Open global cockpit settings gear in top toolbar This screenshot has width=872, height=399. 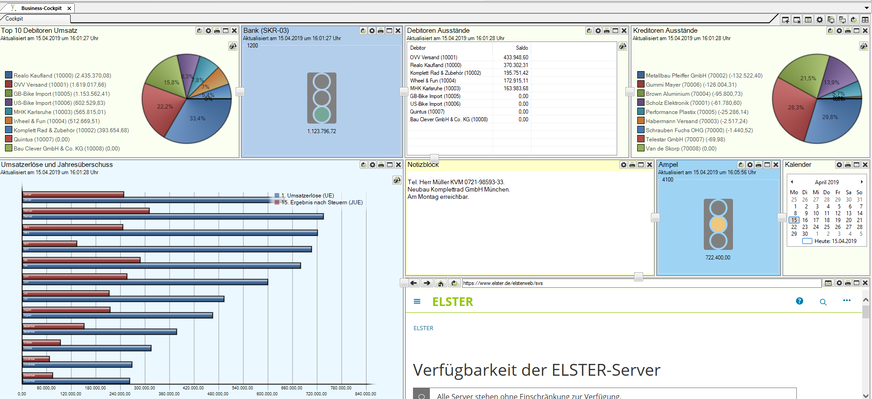(x=820, y=19)
